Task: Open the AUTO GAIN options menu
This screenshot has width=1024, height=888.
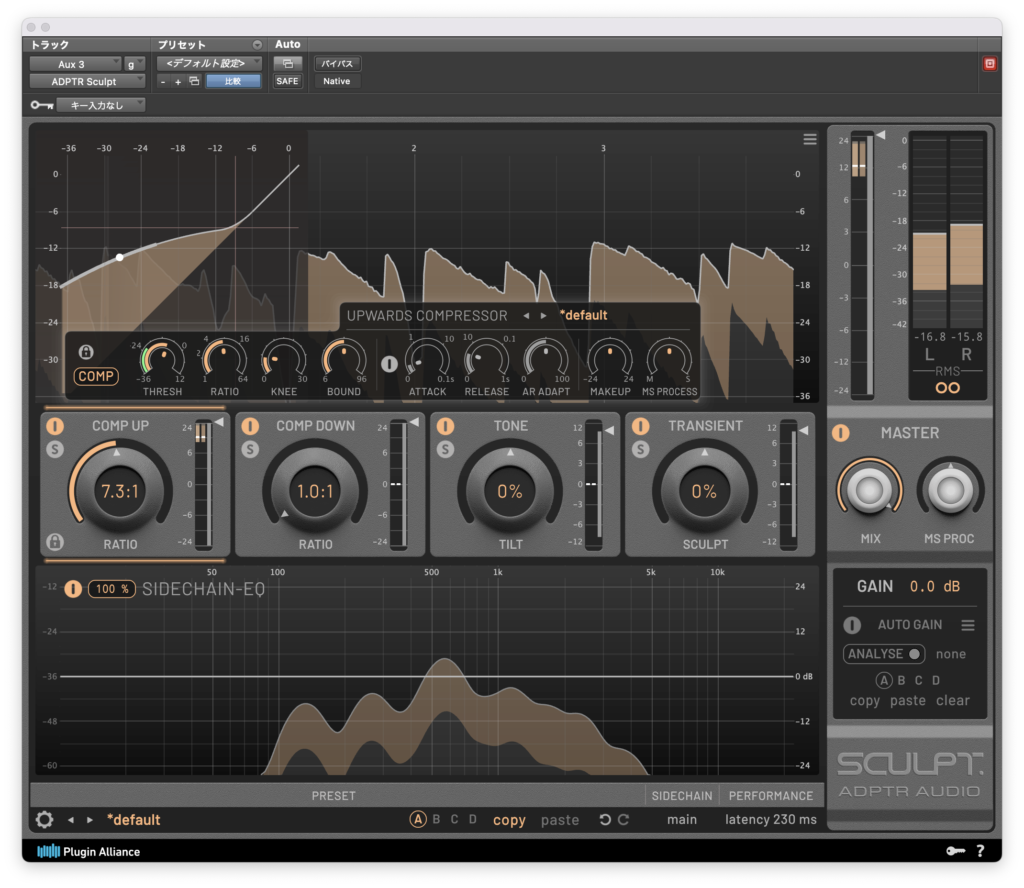Action: (968, 626)
